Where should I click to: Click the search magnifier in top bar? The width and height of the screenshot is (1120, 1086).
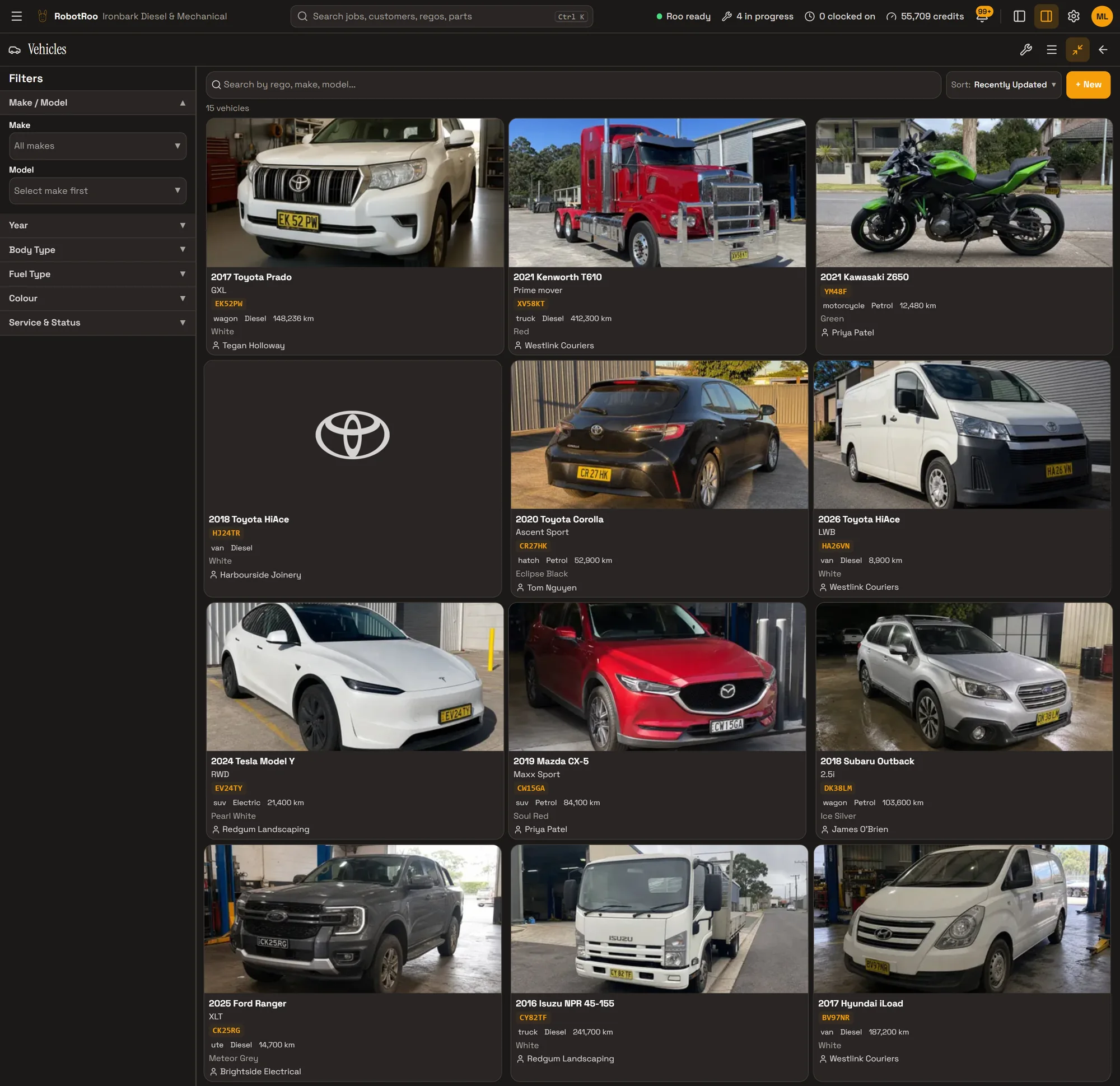[302, 16]
